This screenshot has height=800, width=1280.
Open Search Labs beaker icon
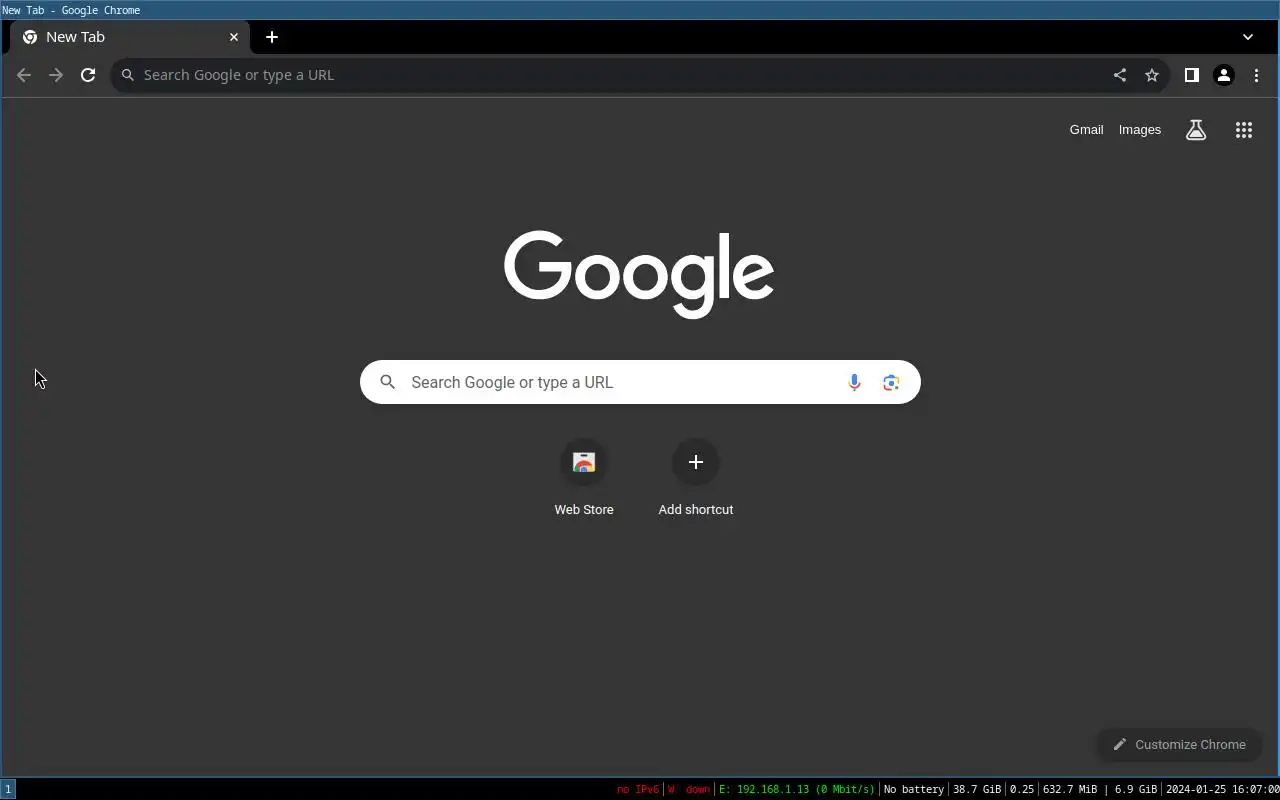[1196, 130]
